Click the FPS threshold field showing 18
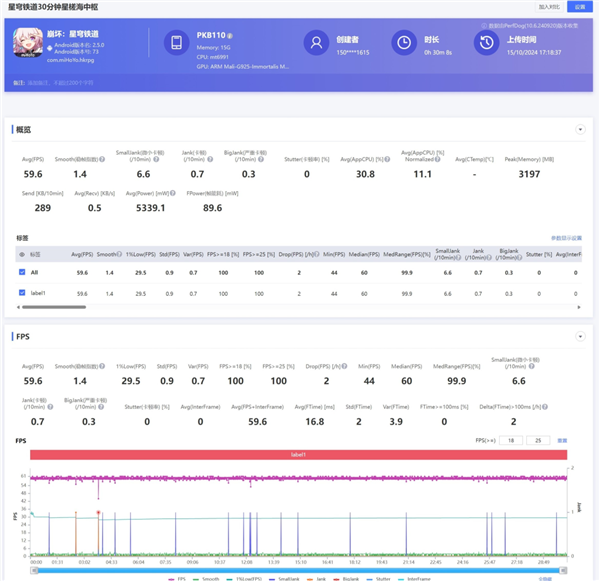600x581 pixels. click(511, 440)
